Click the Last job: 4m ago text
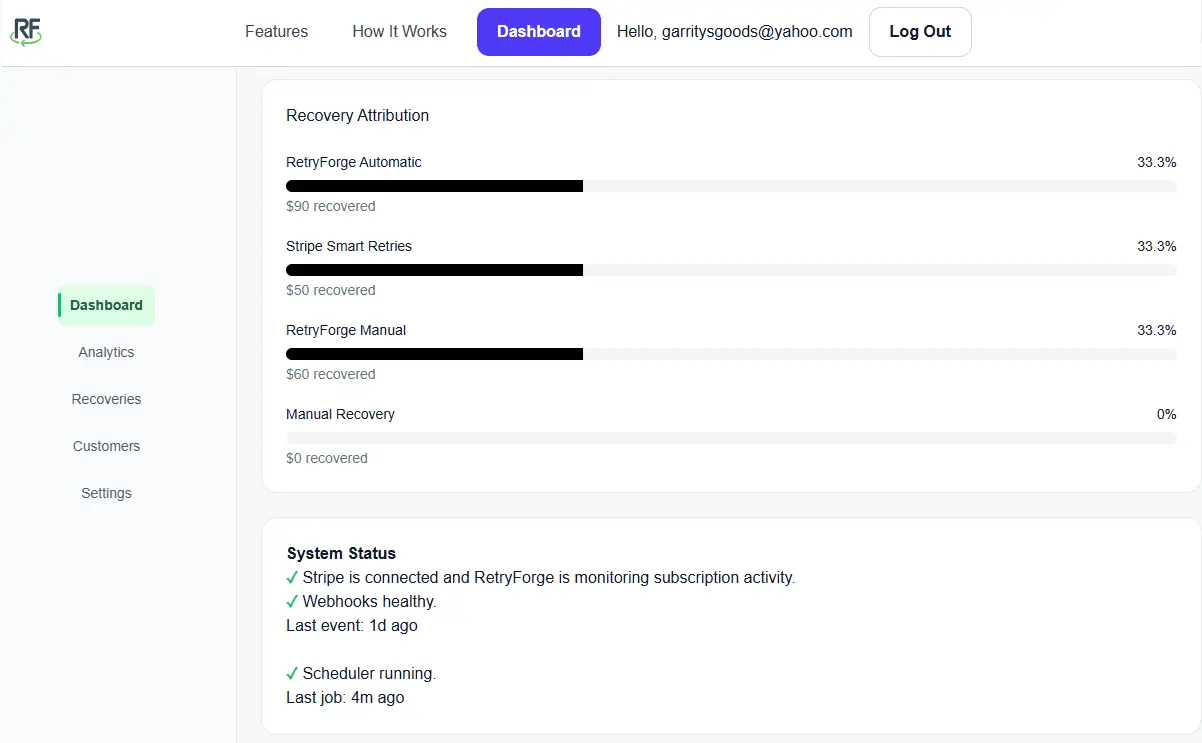 pyautogui.click(x=345, y=698)
